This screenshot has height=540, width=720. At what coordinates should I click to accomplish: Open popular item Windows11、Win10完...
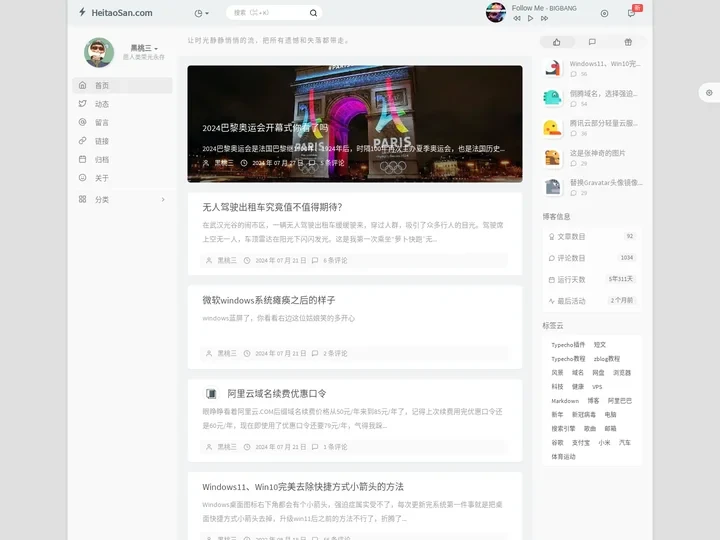[x=605, y=64]
